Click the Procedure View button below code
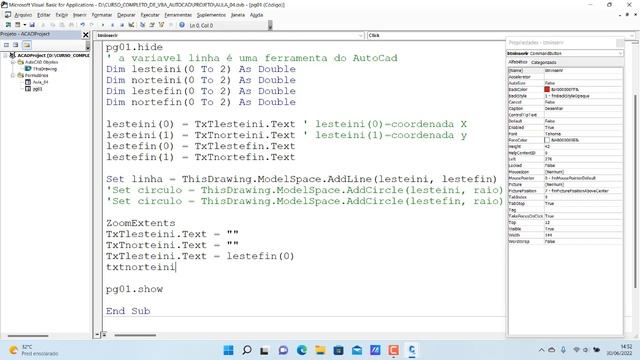The image size is (640, 360). click(98, 335)
